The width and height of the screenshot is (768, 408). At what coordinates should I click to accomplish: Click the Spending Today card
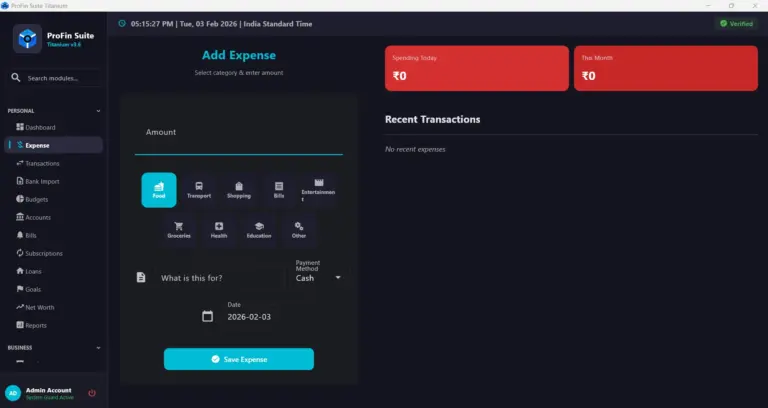point(477,68)
